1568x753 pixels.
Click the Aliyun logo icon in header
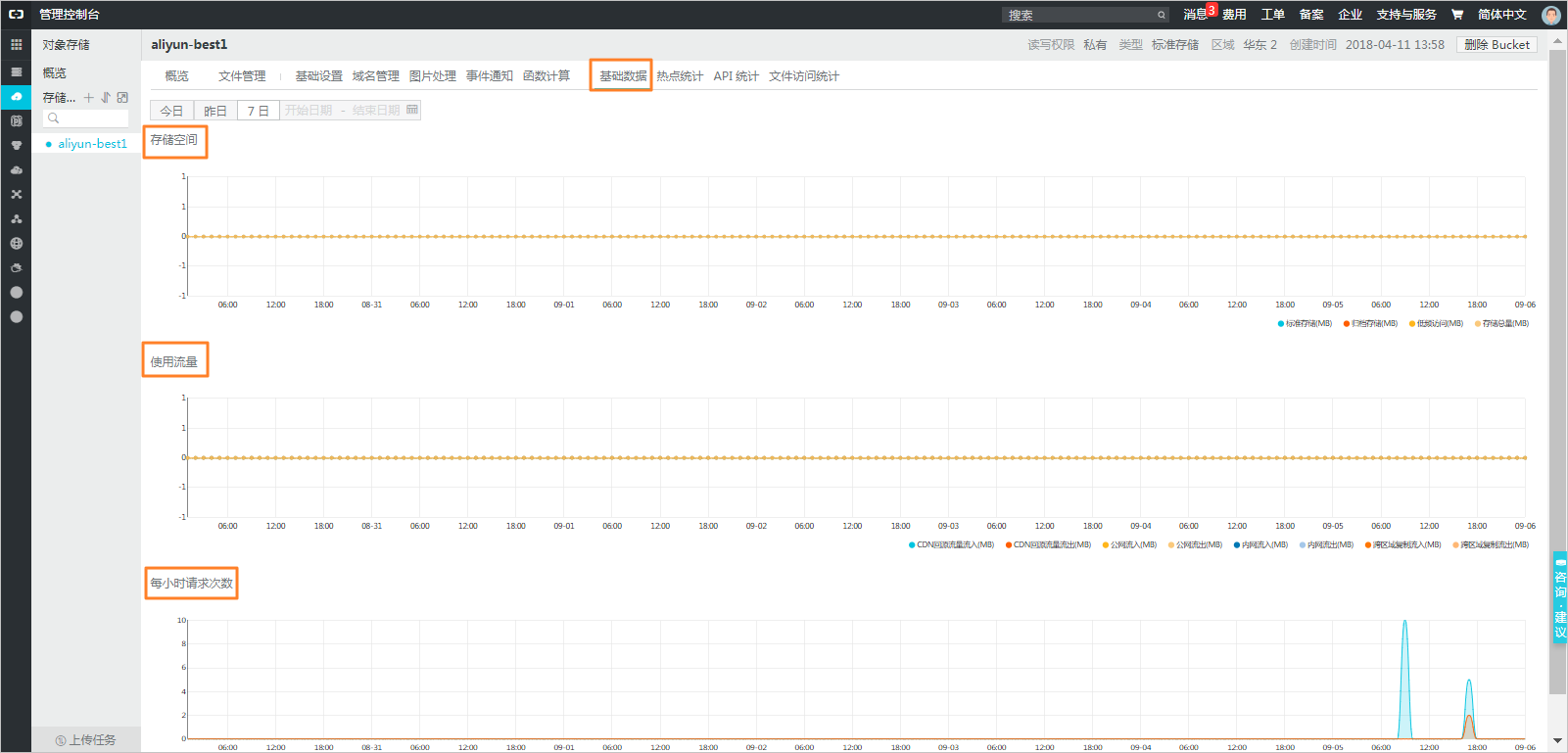[x=16, y=15]
